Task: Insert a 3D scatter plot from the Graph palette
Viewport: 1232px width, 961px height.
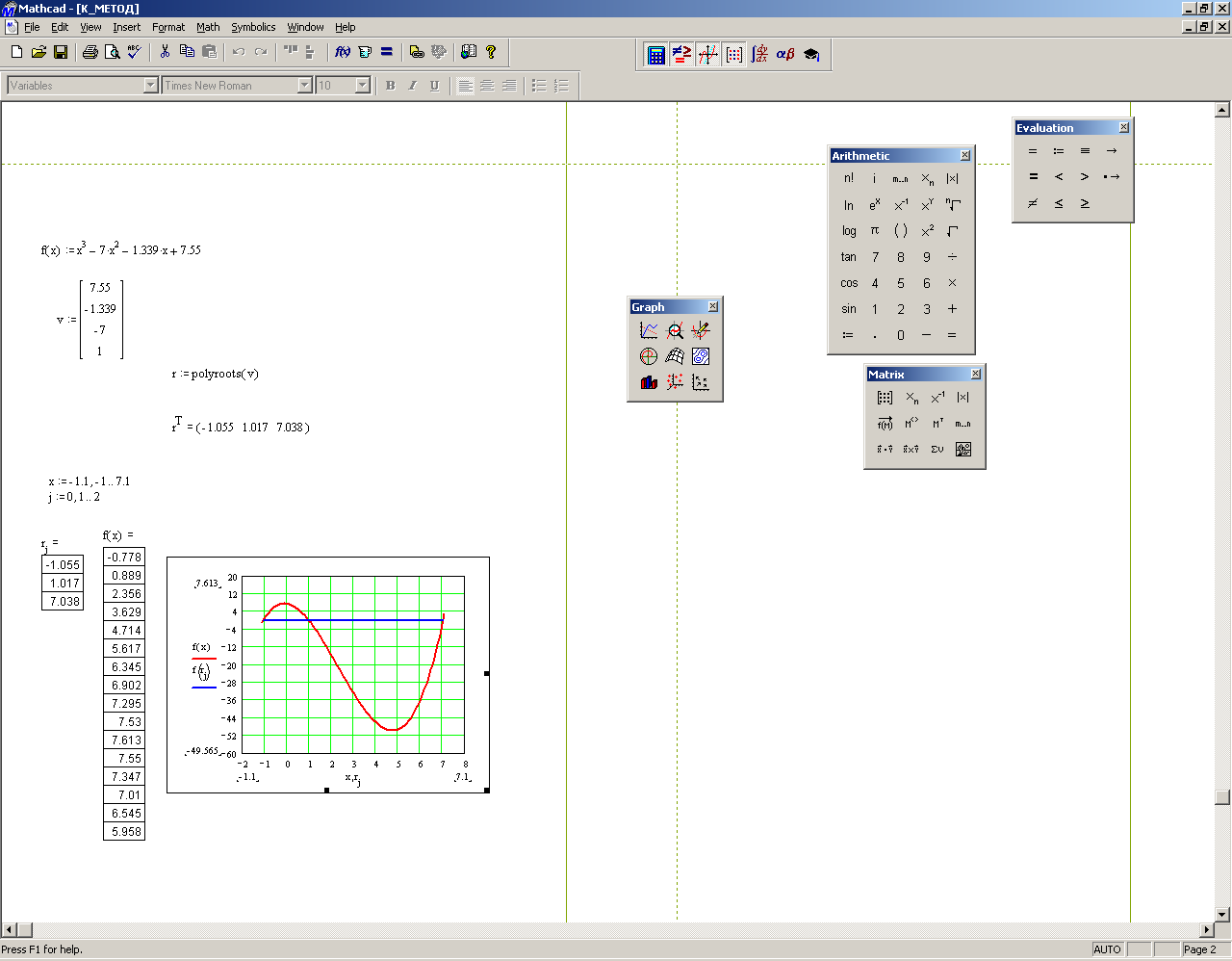Action: coord(675,382)
